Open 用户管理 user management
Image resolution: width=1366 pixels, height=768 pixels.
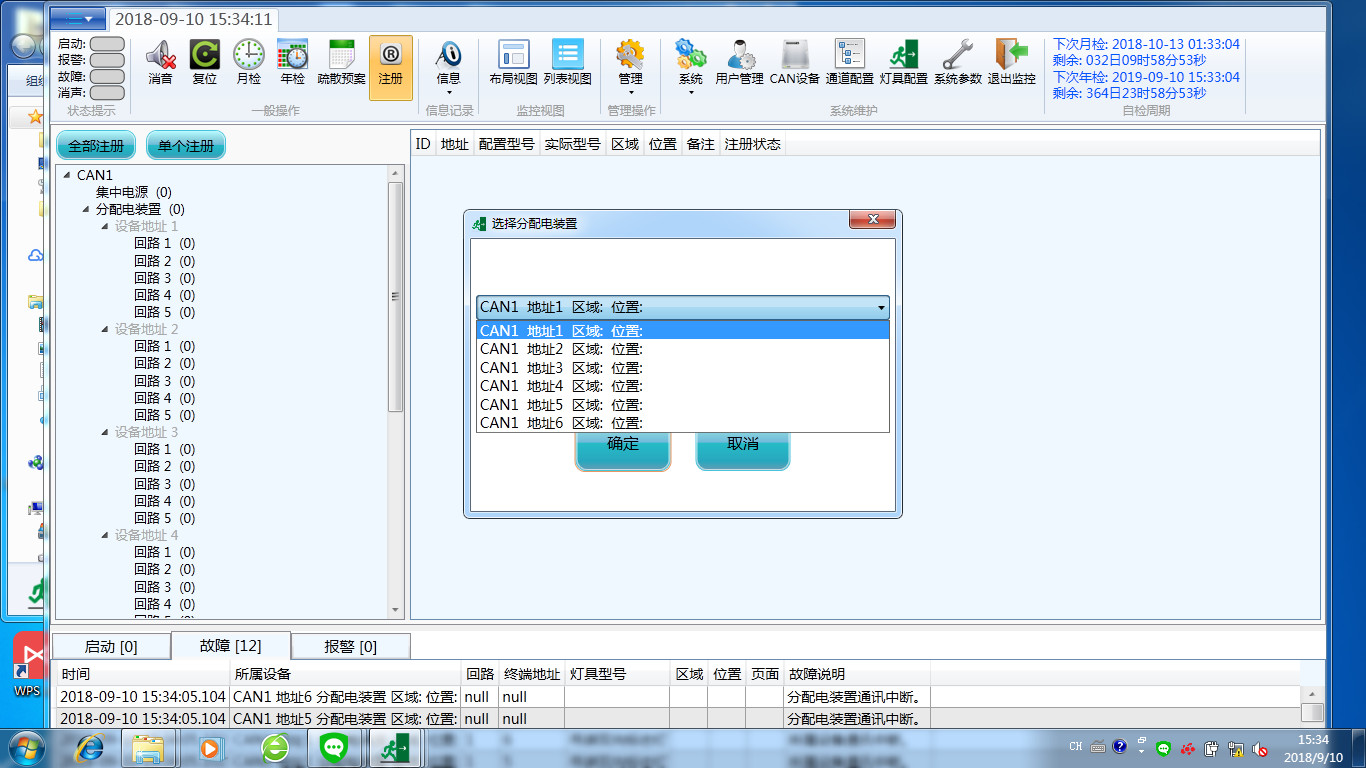[739, 62]
